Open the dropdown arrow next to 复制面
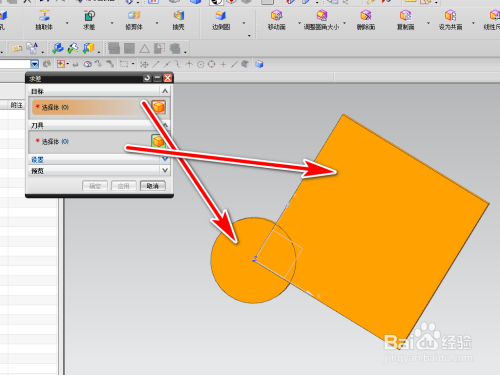The height and width of the screenshot is (375, 500). [428, 23]
